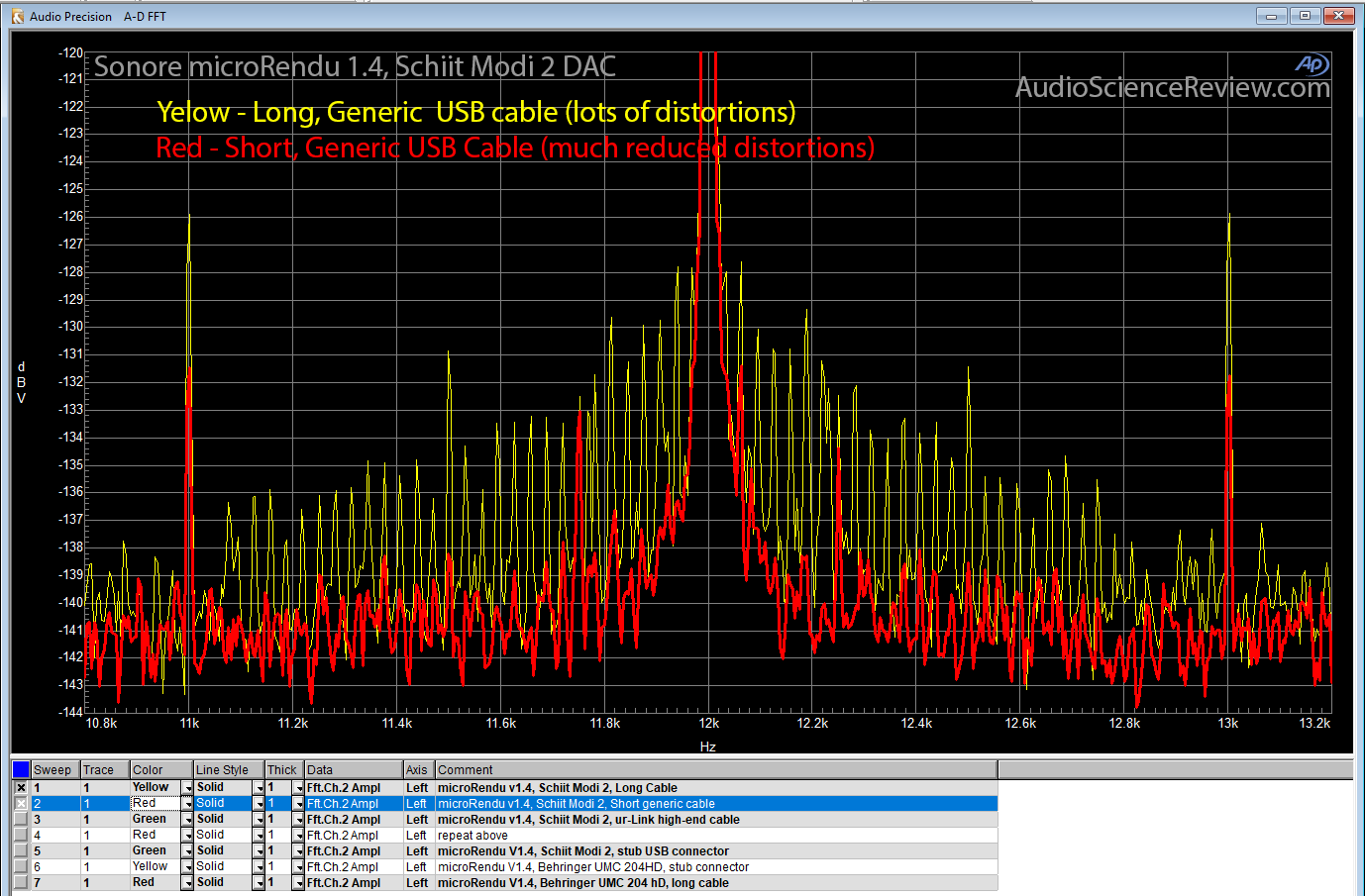Open color dropdown for sweep 2 Red
1365x896 pixels.
[x=187, y=804]
